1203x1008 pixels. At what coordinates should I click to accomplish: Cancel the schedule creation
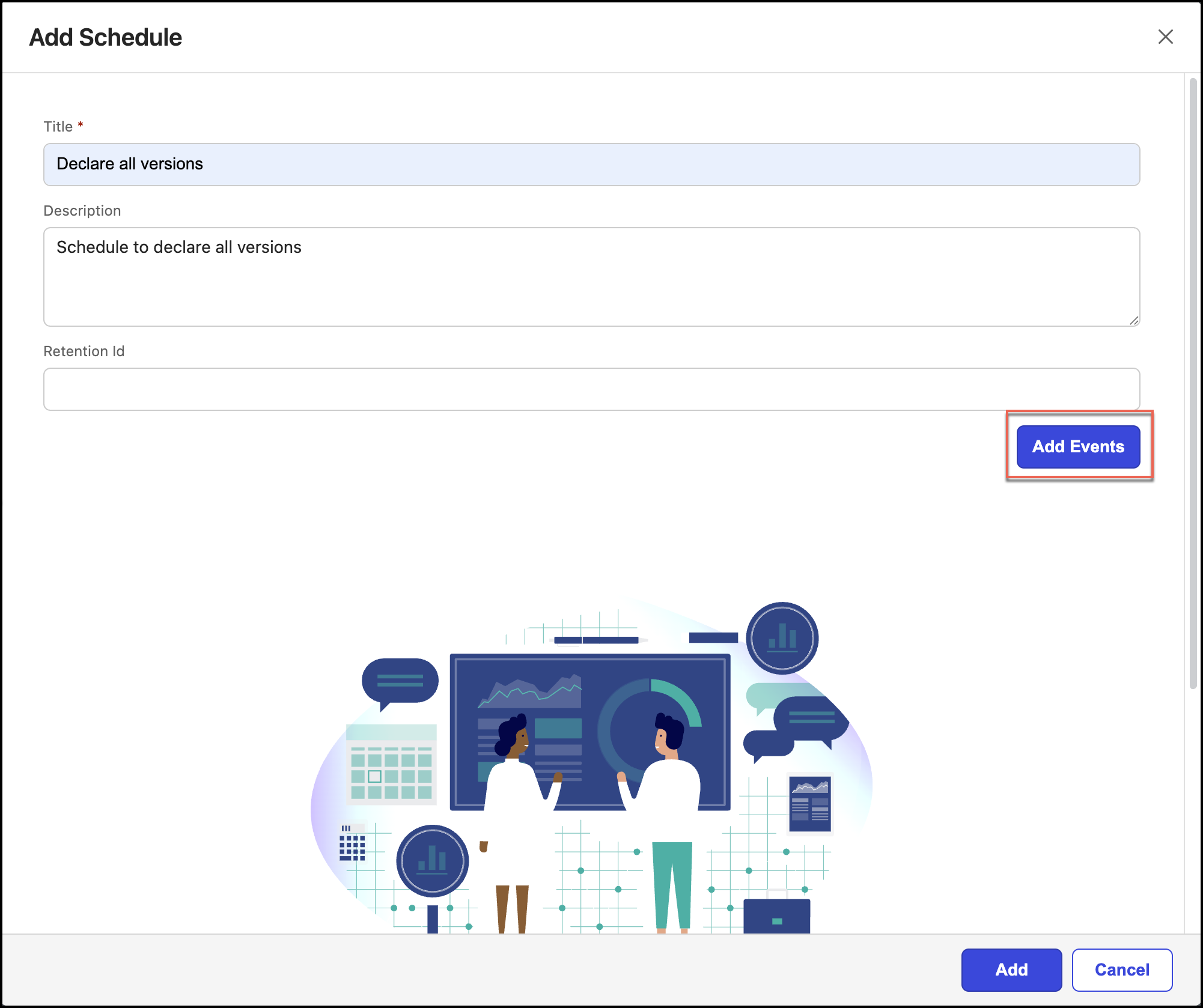click(1121, 969)
